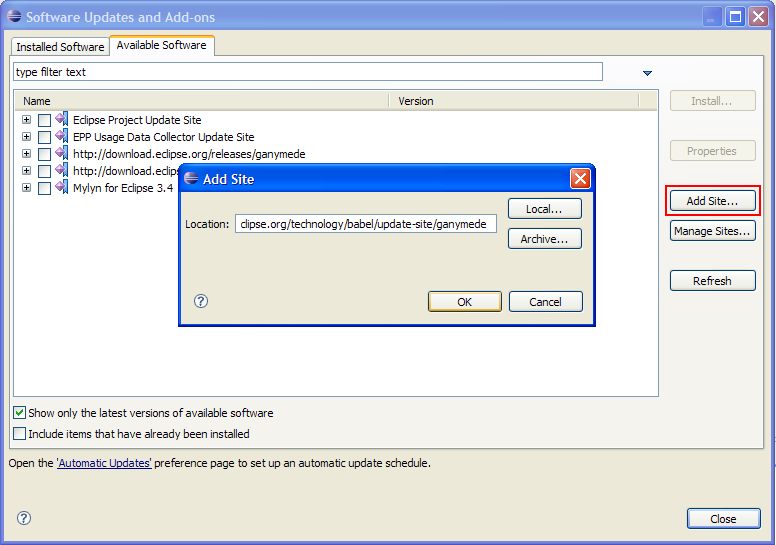Click Cancel in the Add Site dialog
The image size is (776, 545).
[x=545, y=301]
